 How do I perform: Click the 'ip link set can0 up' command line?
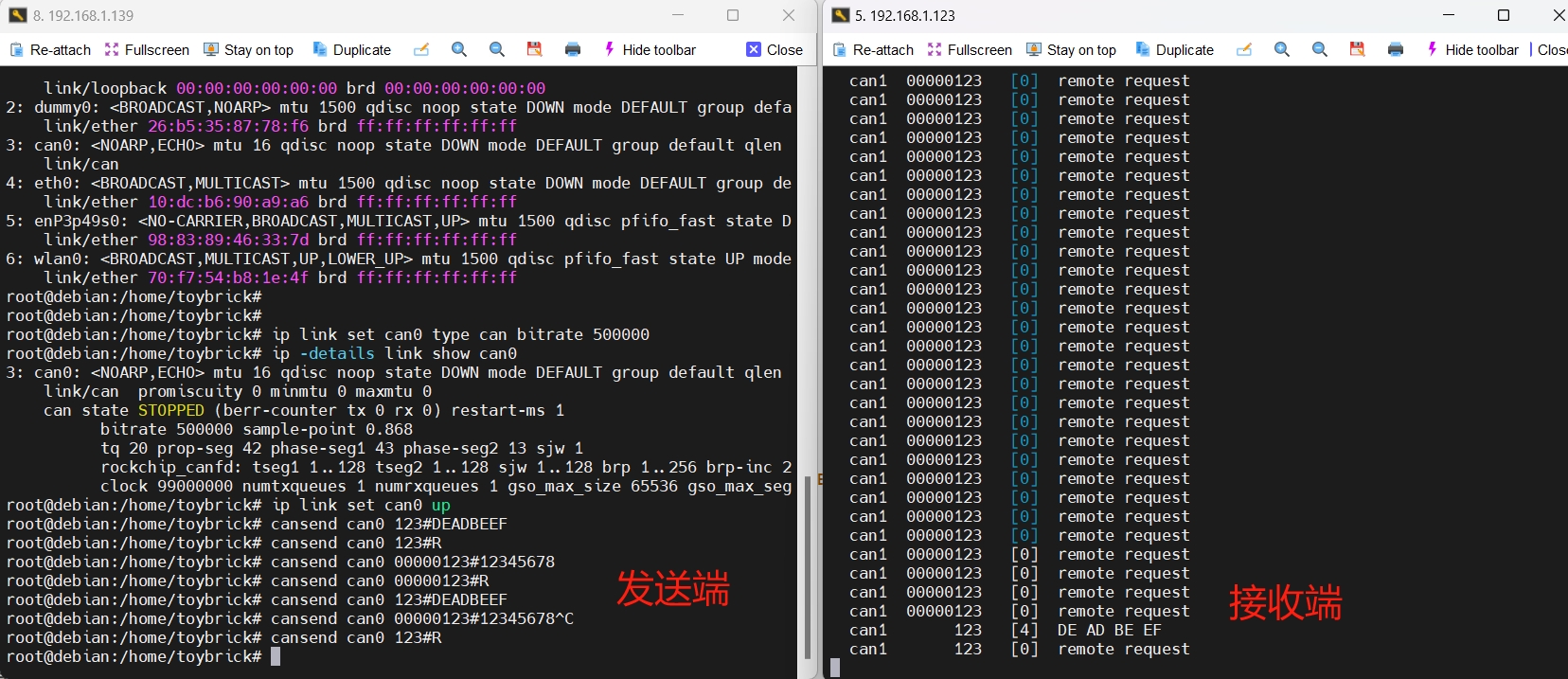(x=361, y=505)
